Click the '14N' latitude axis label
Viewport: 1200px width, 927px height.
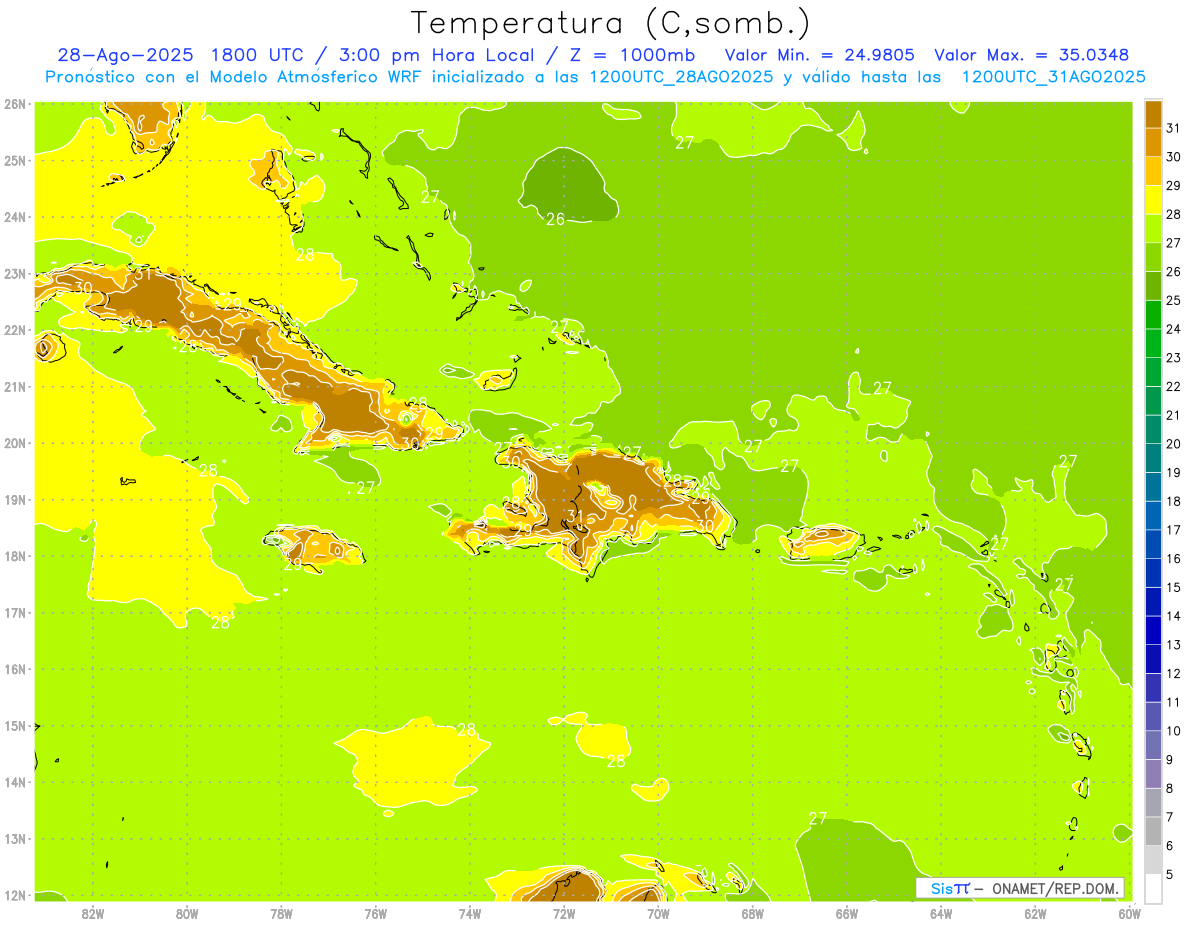click(x=15, y=782)
